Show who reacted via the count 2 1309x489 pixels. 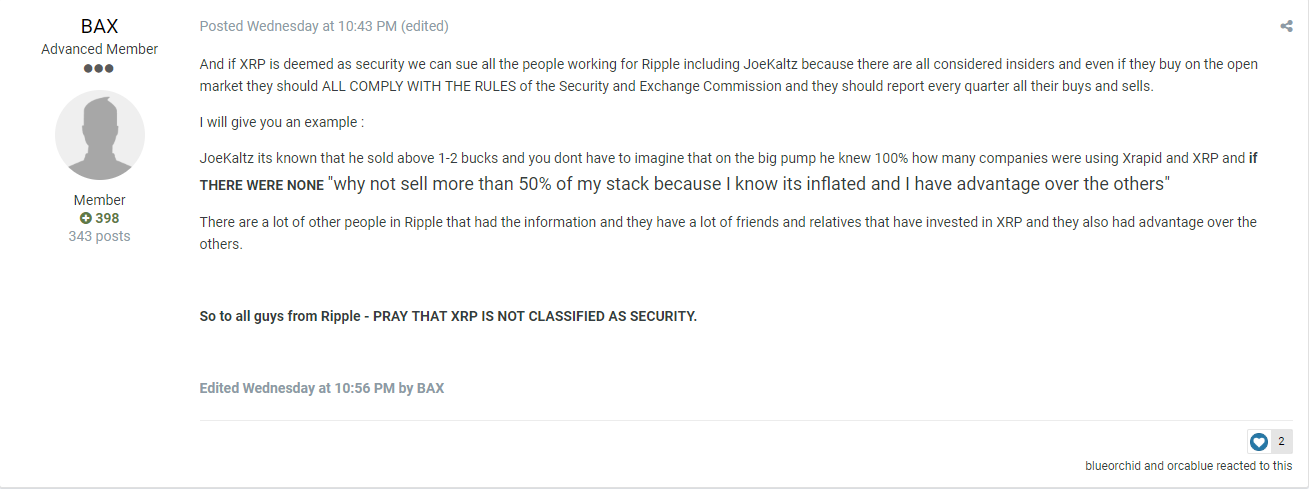[1281, 441]
